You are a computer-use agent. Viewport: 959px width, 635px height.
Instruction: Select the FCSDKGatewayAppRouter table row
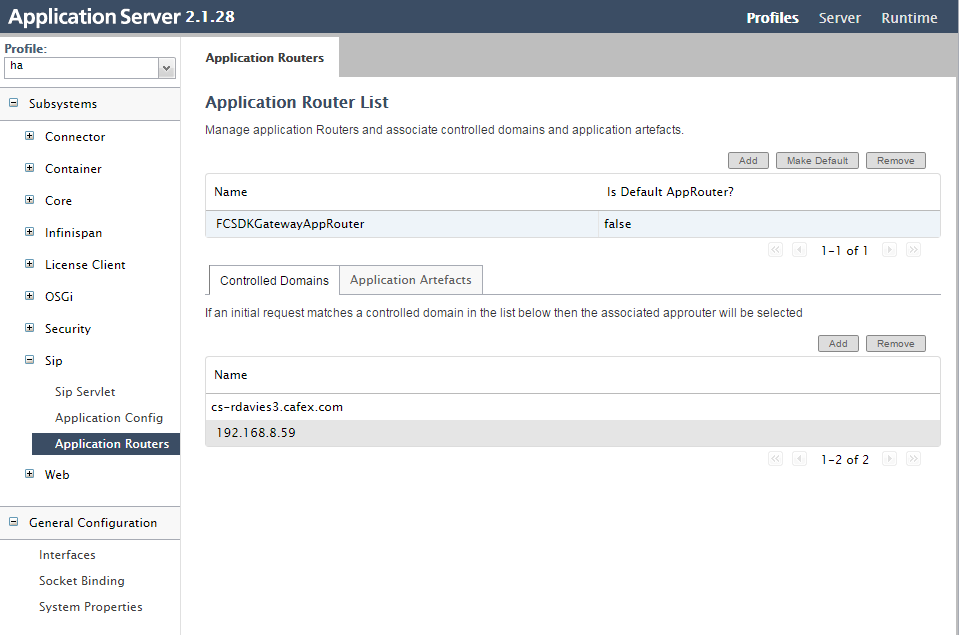pyautogui.click(x=572, y=224)
